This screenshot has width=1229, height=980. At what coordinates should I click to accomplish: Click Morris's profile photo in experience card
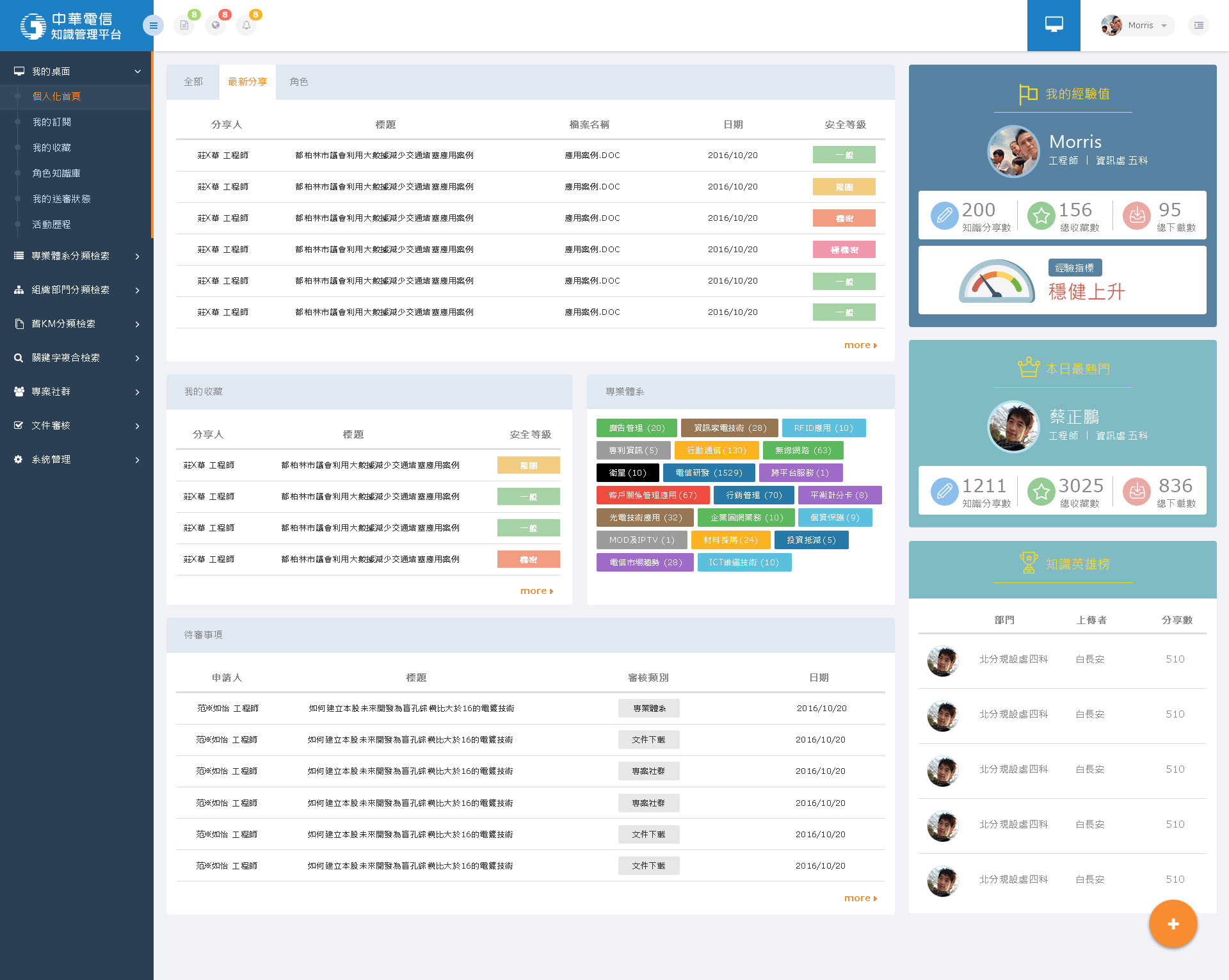[x=1013, y=151]
